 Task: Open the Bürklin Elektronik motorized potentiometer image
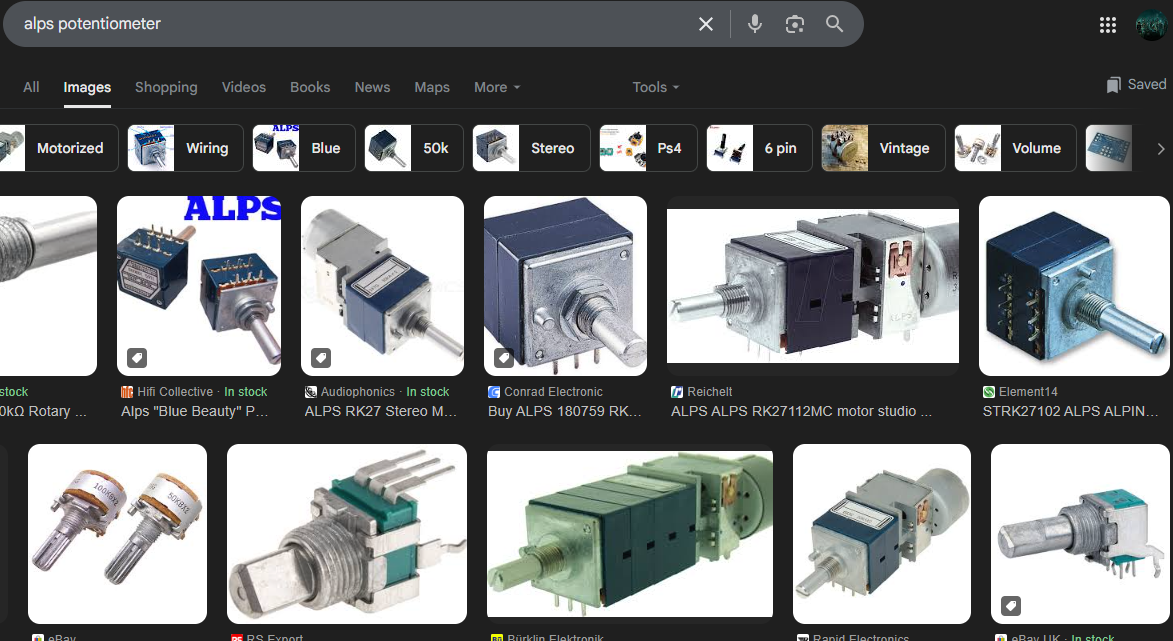point(630,534)
